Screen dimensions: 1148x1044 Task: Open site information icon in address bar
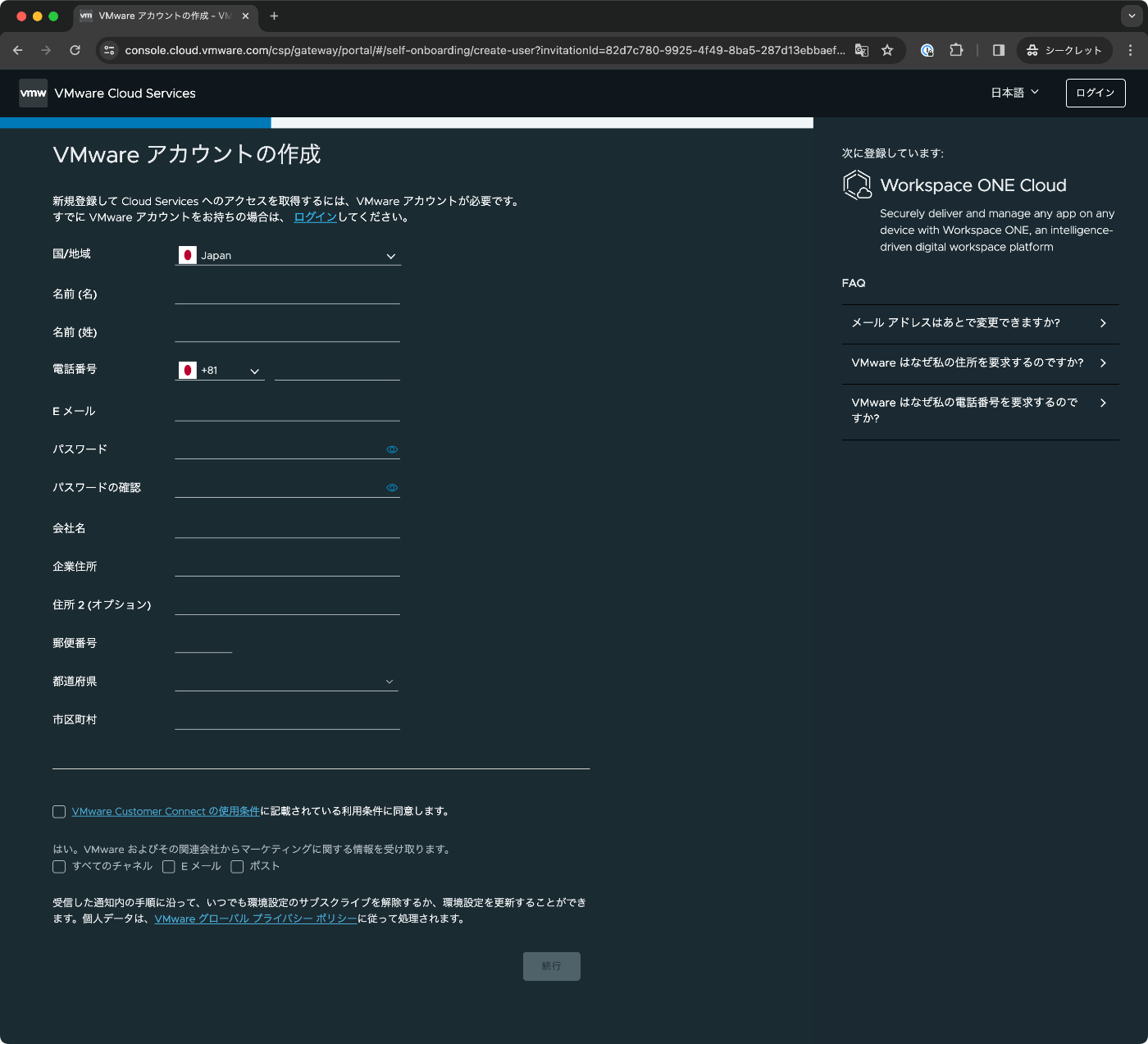(x=109, y=50)
